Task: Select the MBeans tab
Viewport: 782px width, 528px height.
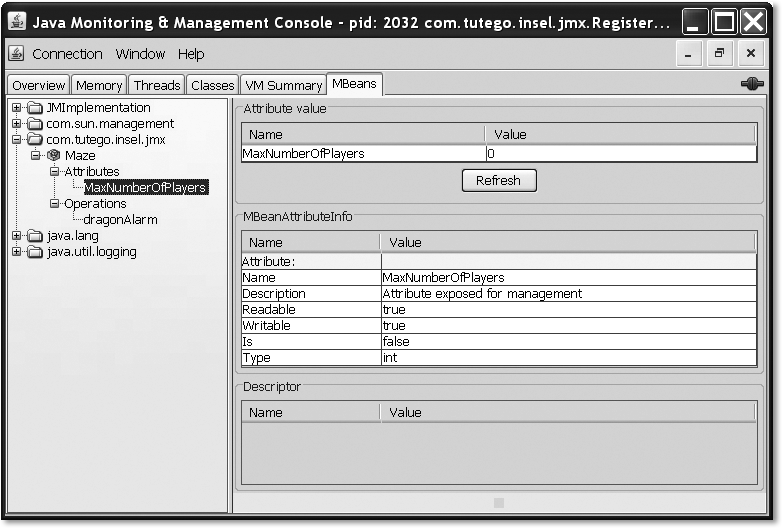Action: (354, 84)
